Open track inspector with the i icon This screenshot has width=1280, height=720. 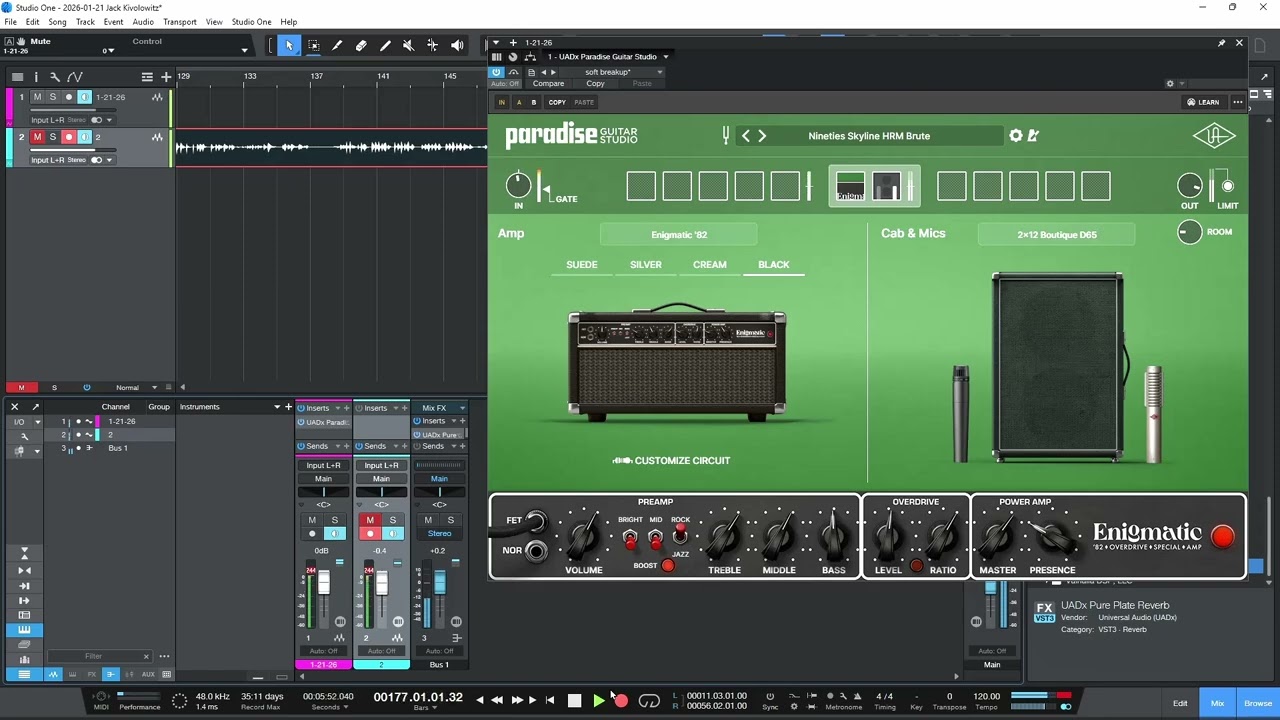[36, 77]
